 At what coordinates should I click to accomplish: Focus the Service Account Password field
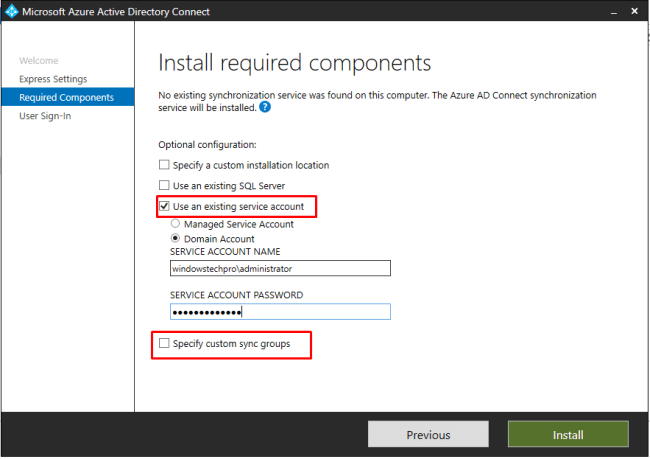pyautogui.click(x=280, y=312)
